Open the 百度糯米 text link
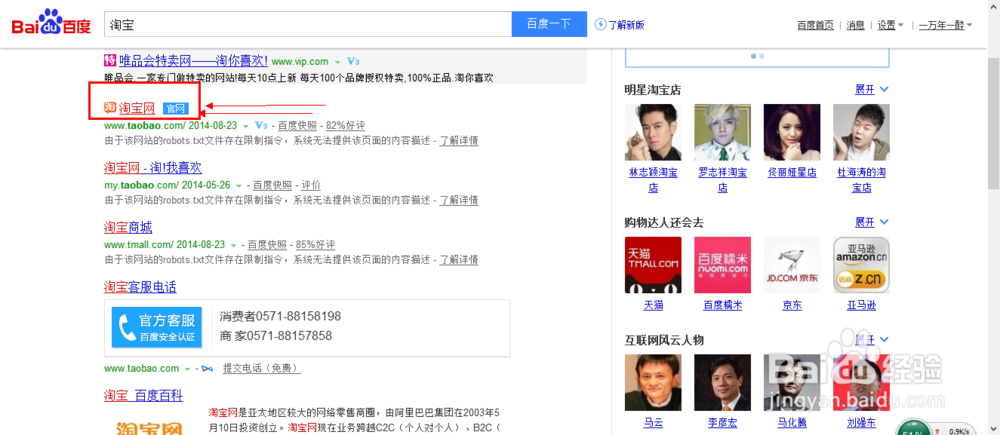The width and height of the screenshot is (1000, 435). 723,306
